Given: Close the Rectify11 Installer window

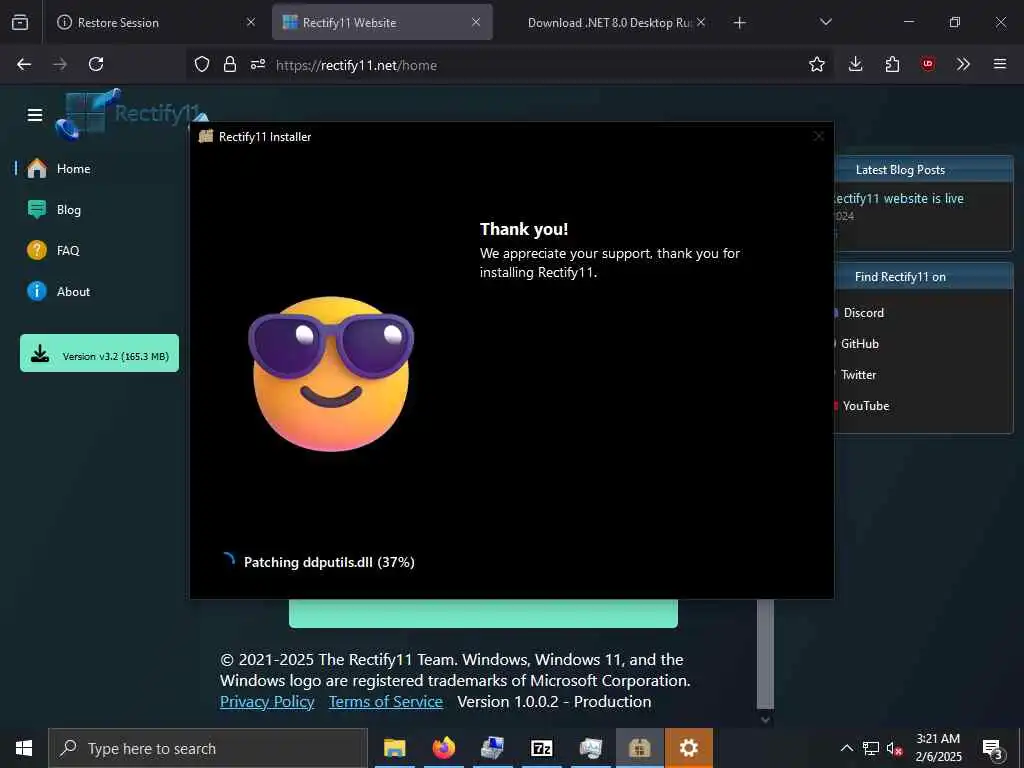Looking at the screenshot, I should 818,136.
